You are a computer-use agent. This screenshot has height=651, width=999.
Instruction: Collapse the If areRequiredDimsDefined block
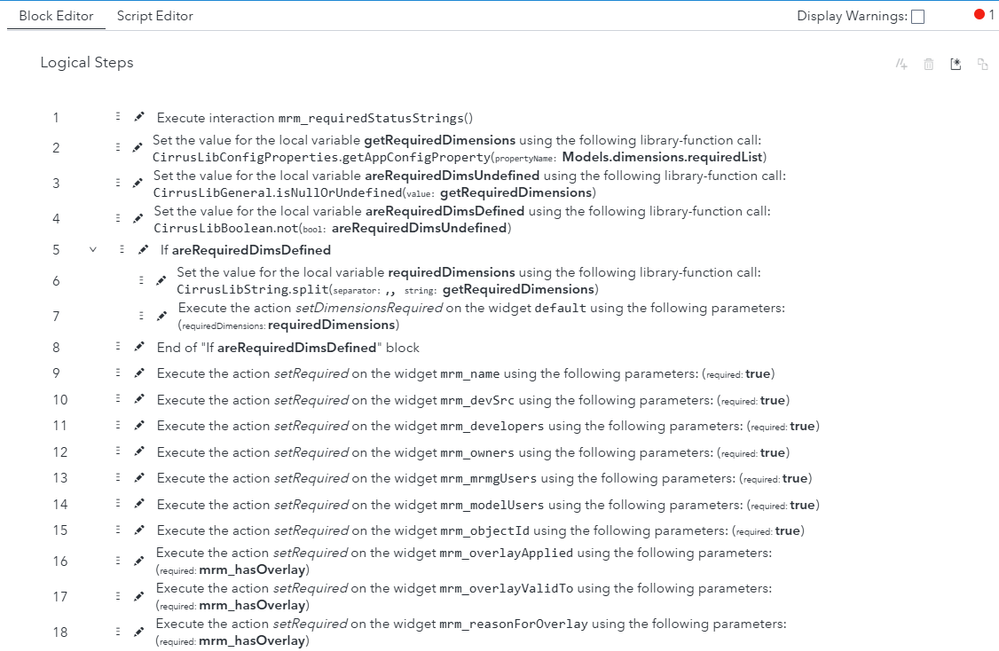pyautogui.click(x=93, y=250)
